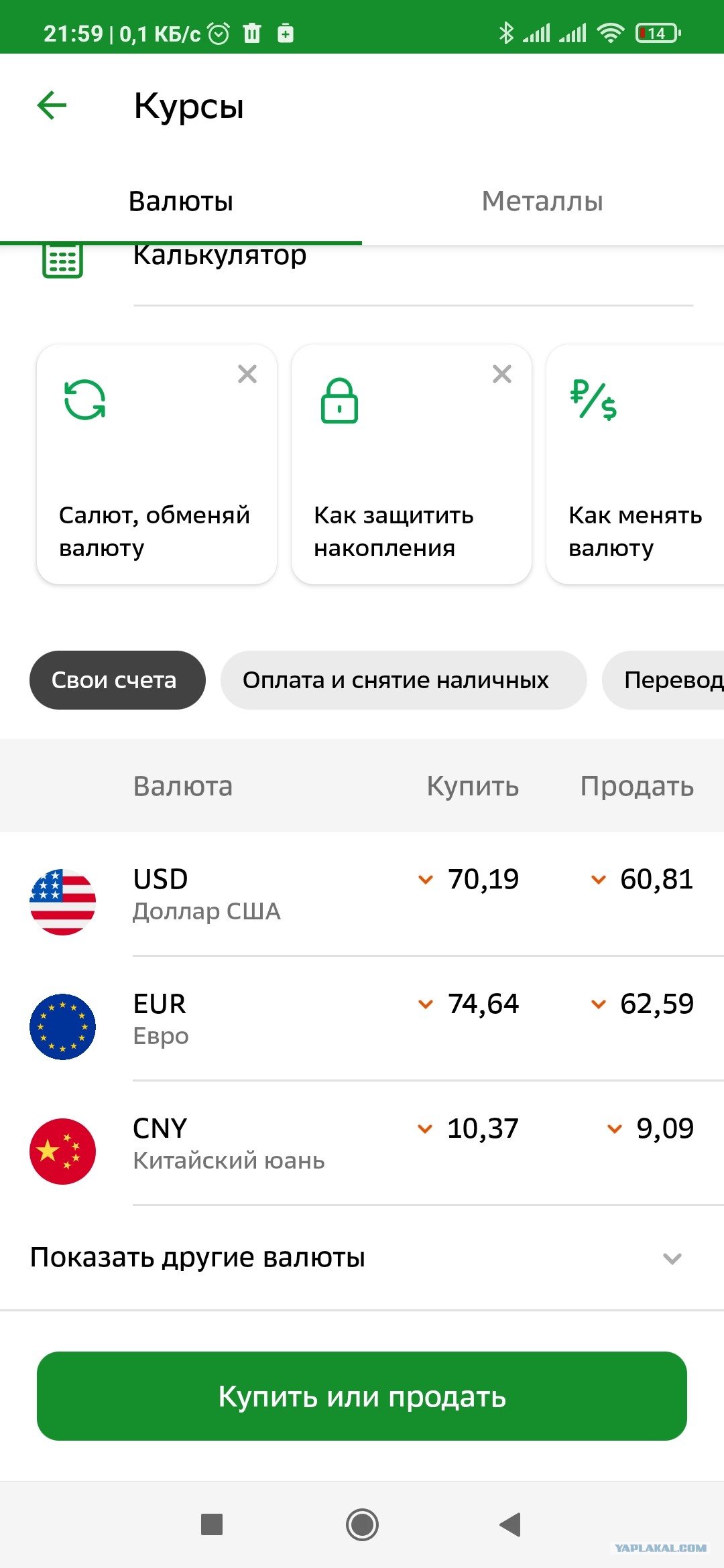
Task: Dismiss the 'Салют, обменяй валюту' card
Action: (x=247, y=374)
